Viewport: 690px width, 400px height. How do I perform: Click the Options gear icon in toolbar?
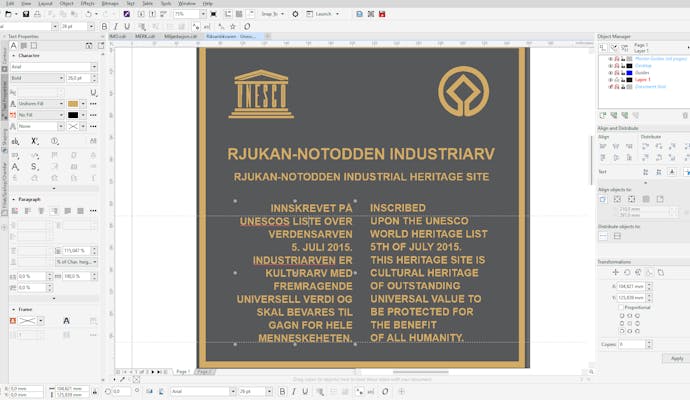pos(295,14)
